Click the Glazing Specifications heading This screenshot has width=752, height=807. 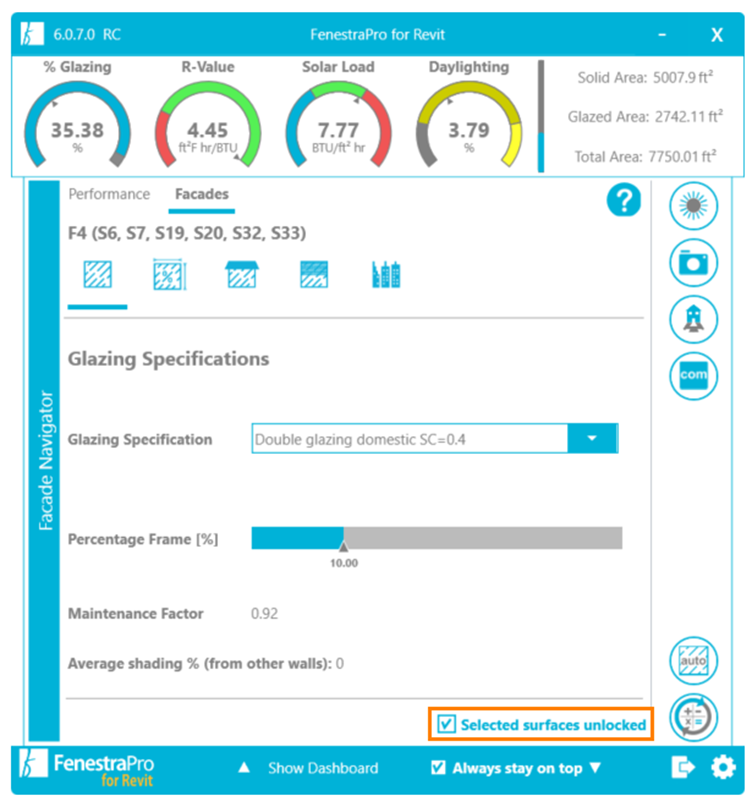(168, 359)
